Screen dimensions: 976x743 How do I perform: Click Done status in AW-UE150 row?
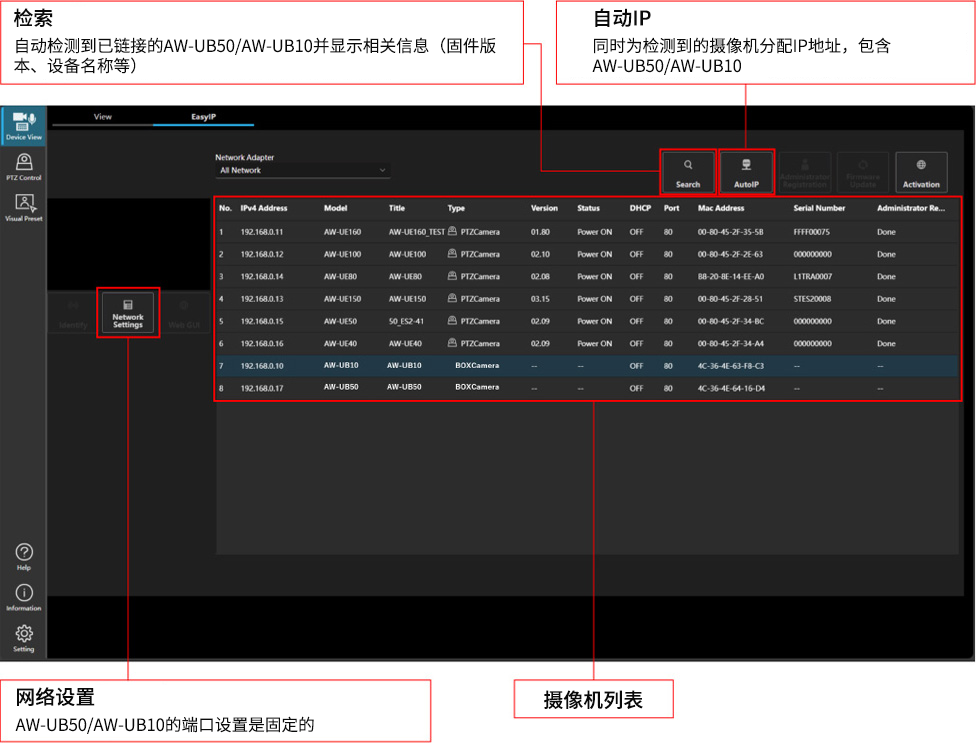[x=886, y=299]
